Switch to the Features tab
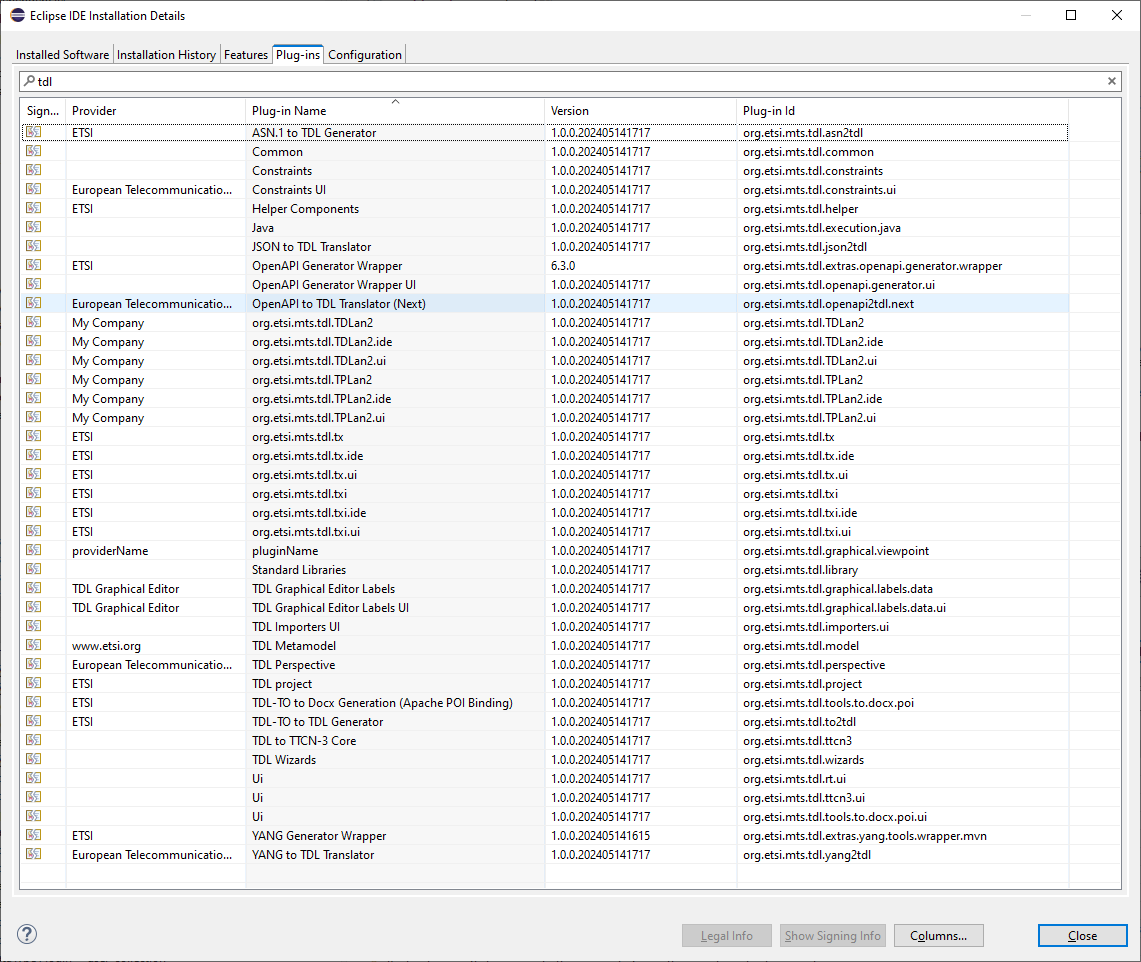 click(x=246, y=55)
